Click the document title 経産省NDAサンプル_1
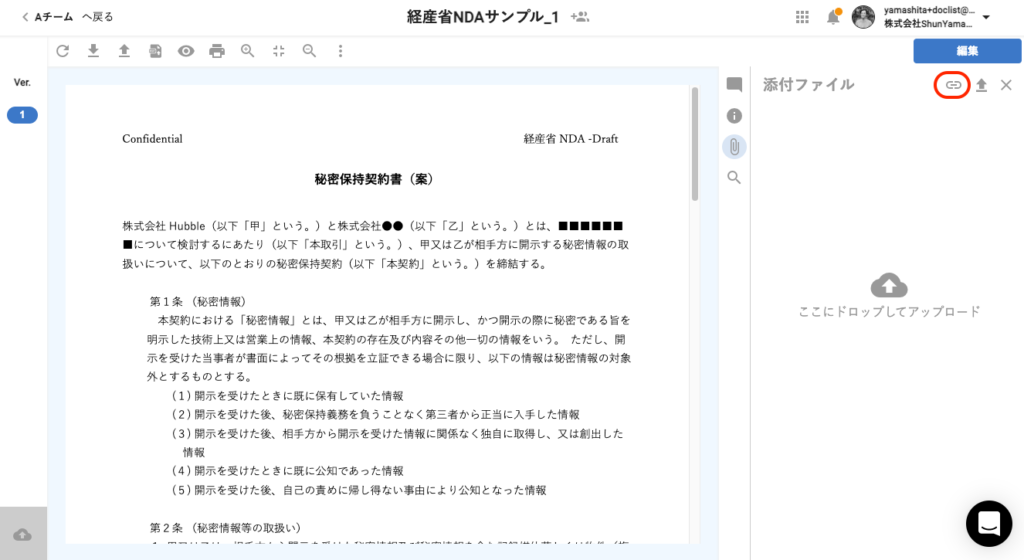1024x560 pixels. pos(483,17)
